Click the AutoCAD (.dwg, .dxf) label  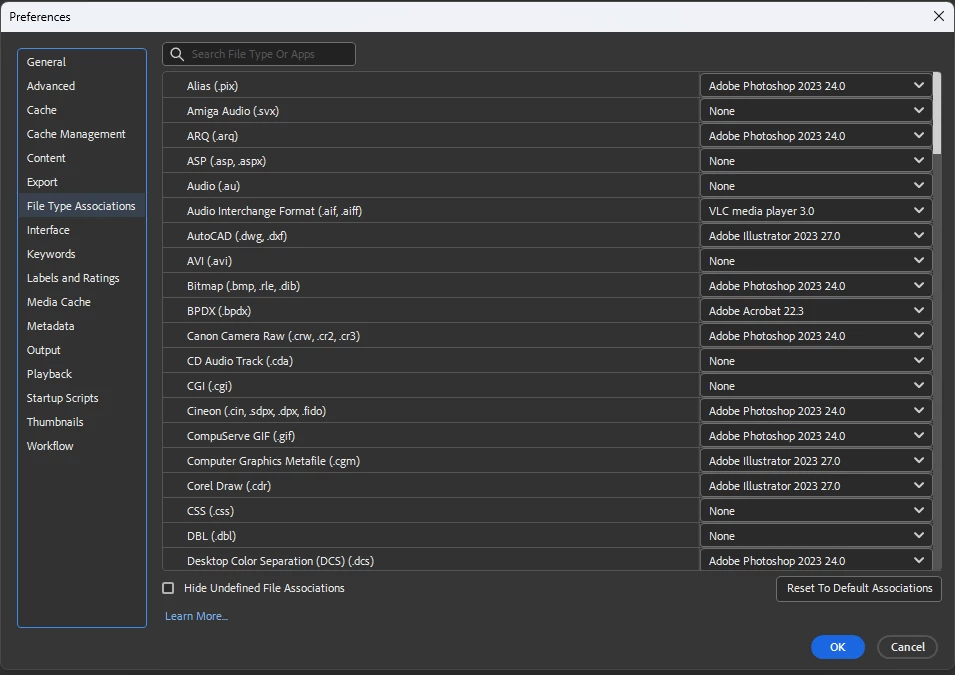click(236, 236)
